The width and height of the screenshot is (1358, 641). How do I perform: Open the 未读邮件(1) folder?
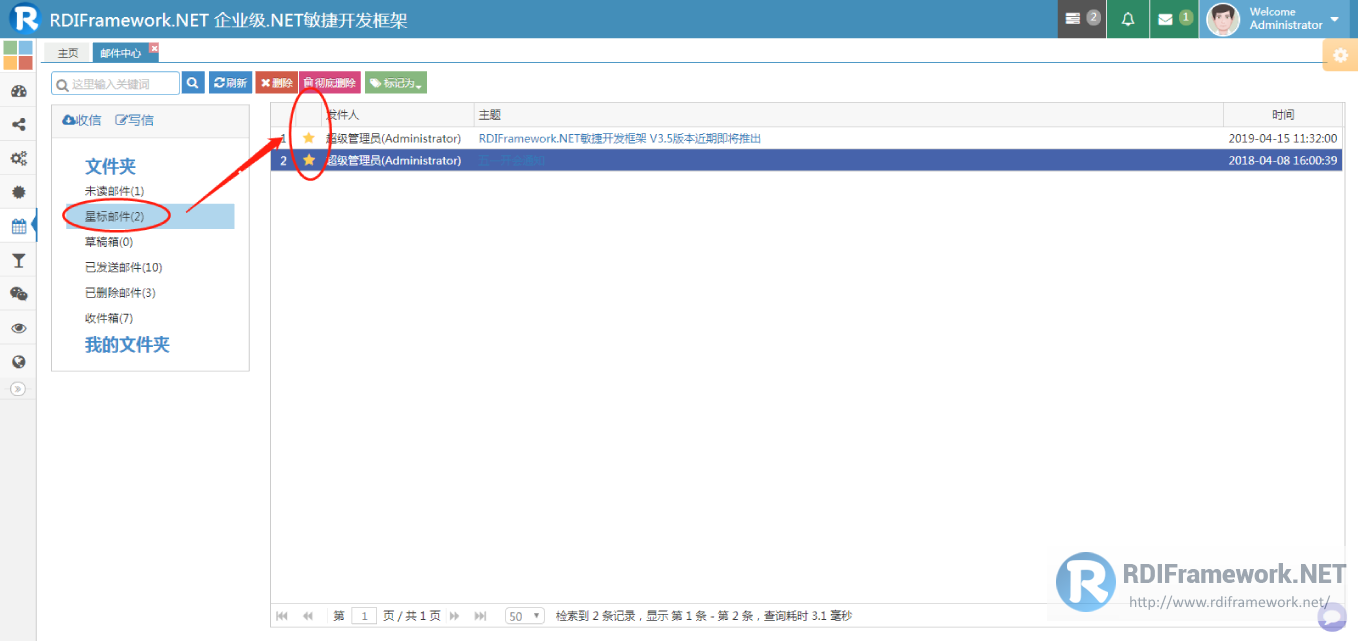tap(115, 191)
